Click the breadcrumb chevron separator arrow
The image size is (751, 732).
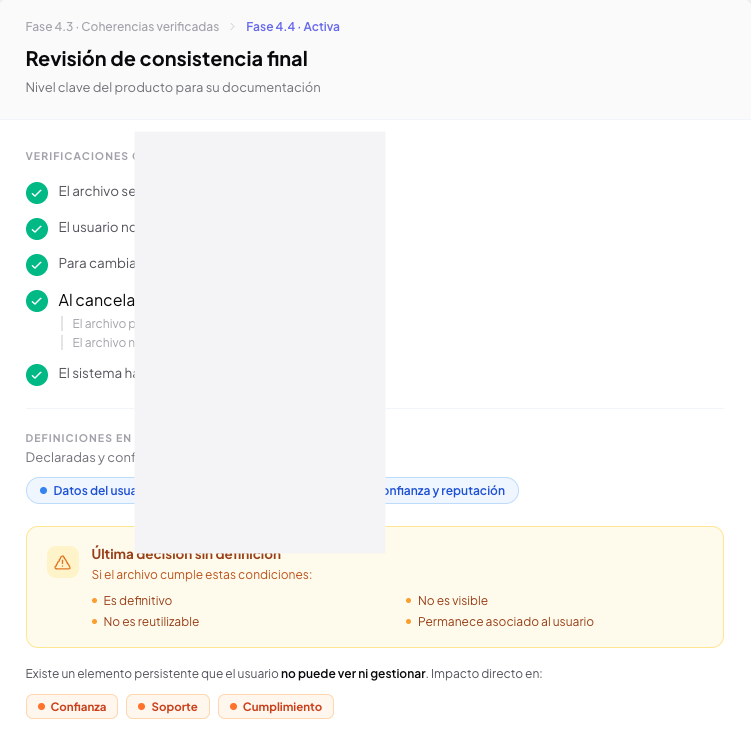(x=233, y=27)
